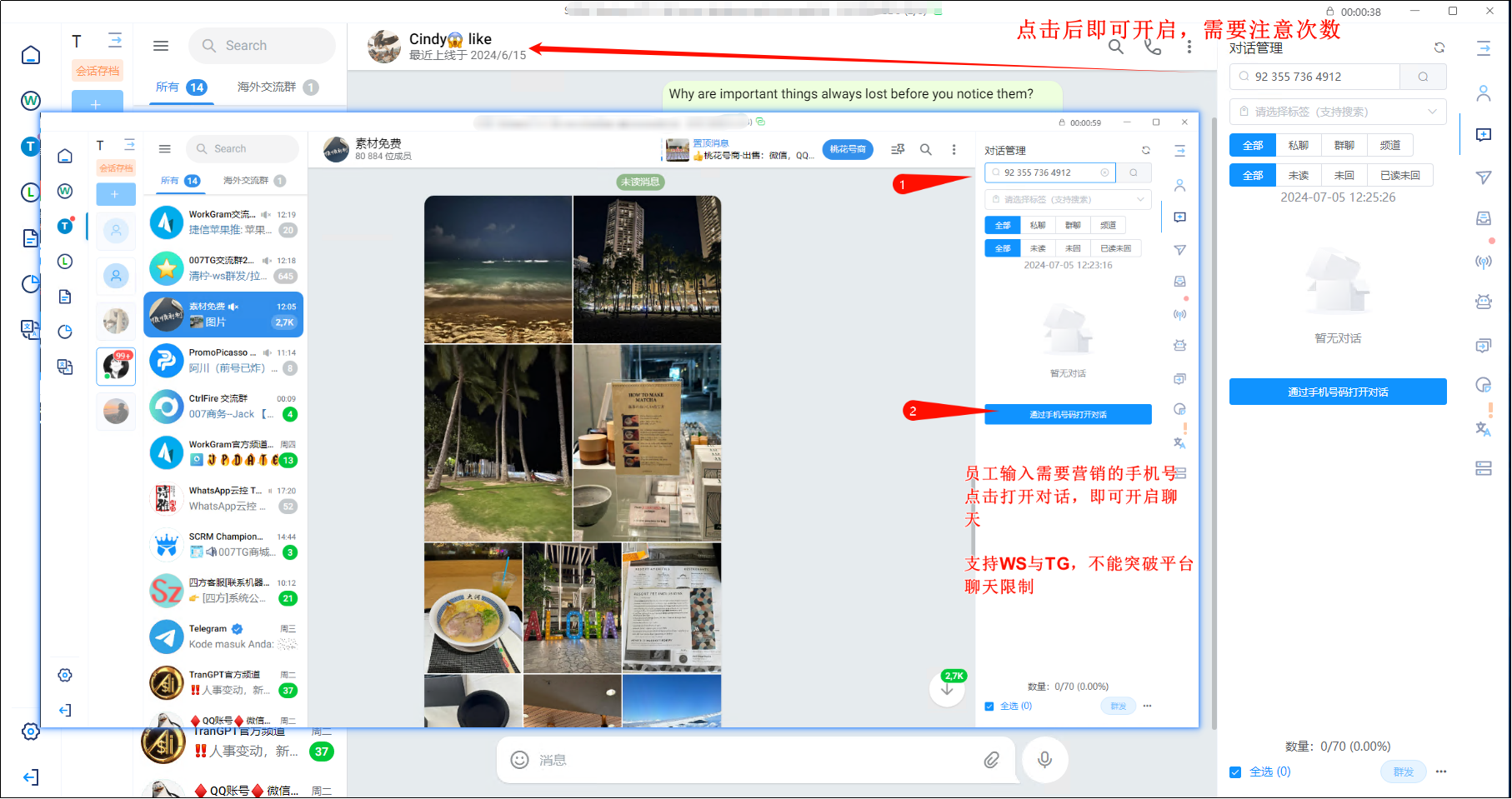Image resolution: width=1512 pixels, height=799 pixels.
Task: Click 群发 button in back window
Action: pyautogui.click(x=1404, y=772)
